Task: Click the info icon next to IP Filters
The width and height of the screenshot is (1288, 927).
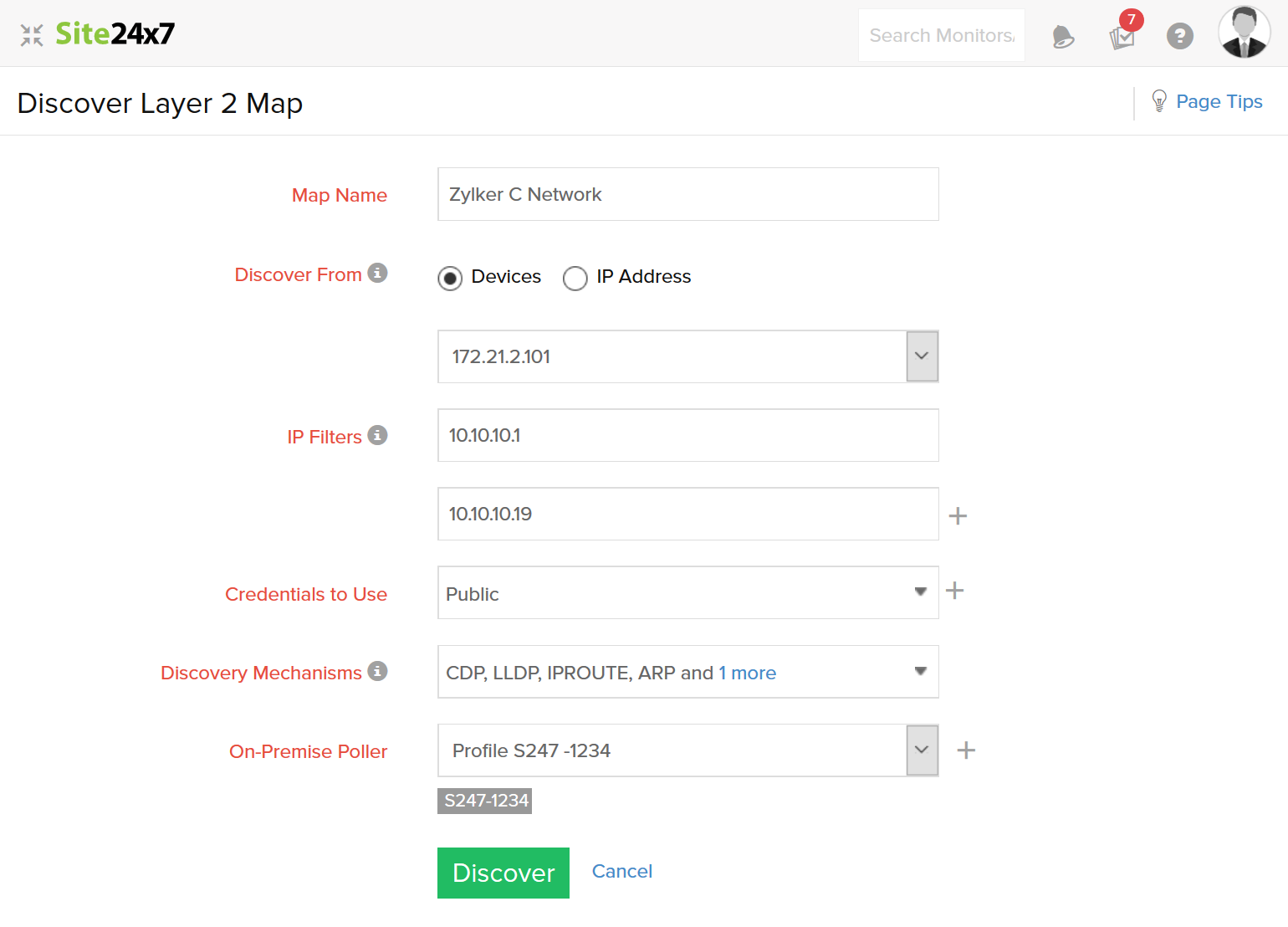Action: click(378, 436)
